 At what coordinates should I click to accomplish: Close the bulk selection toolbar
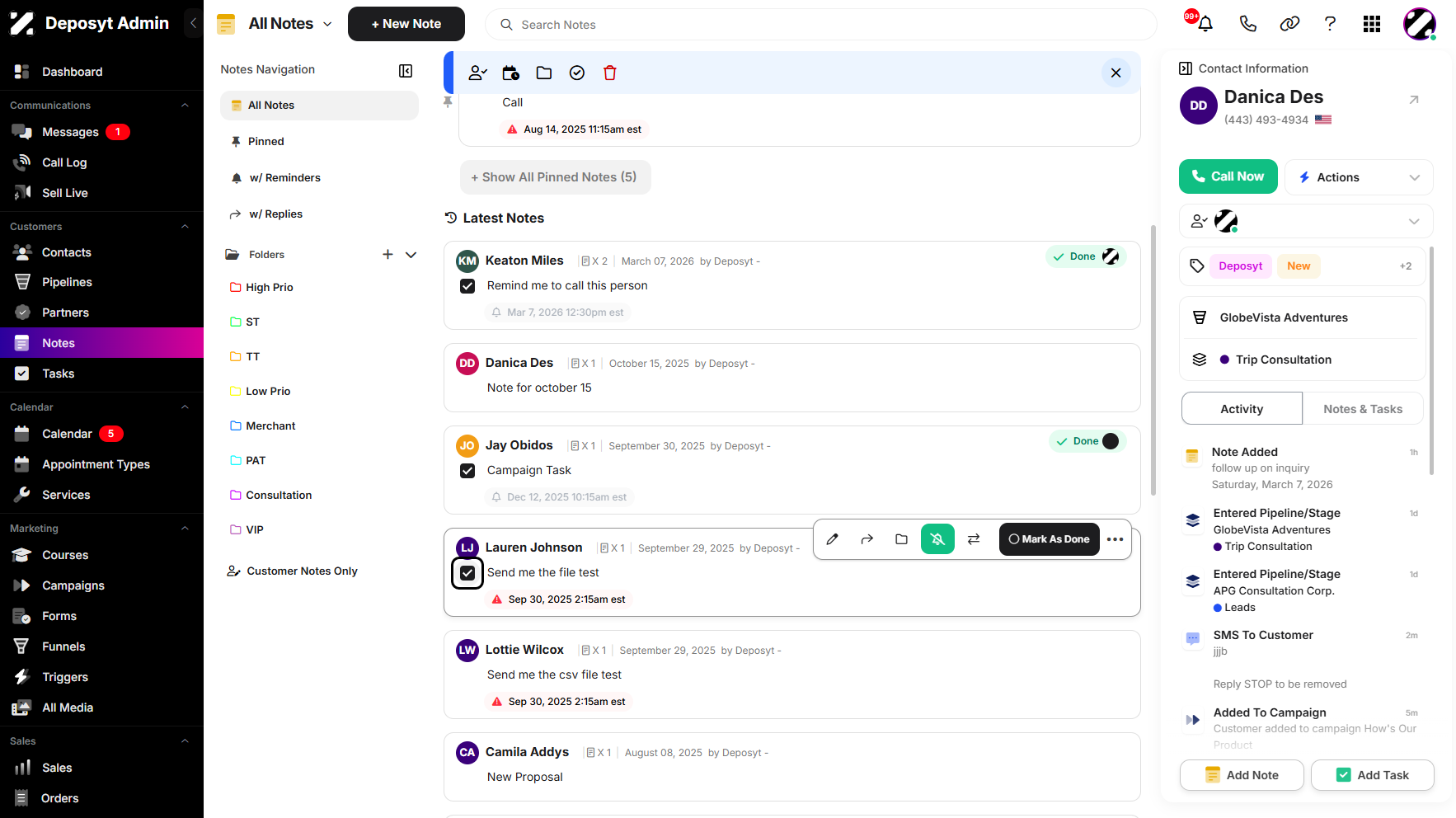pyautogui.click(x=1115, y=73)
